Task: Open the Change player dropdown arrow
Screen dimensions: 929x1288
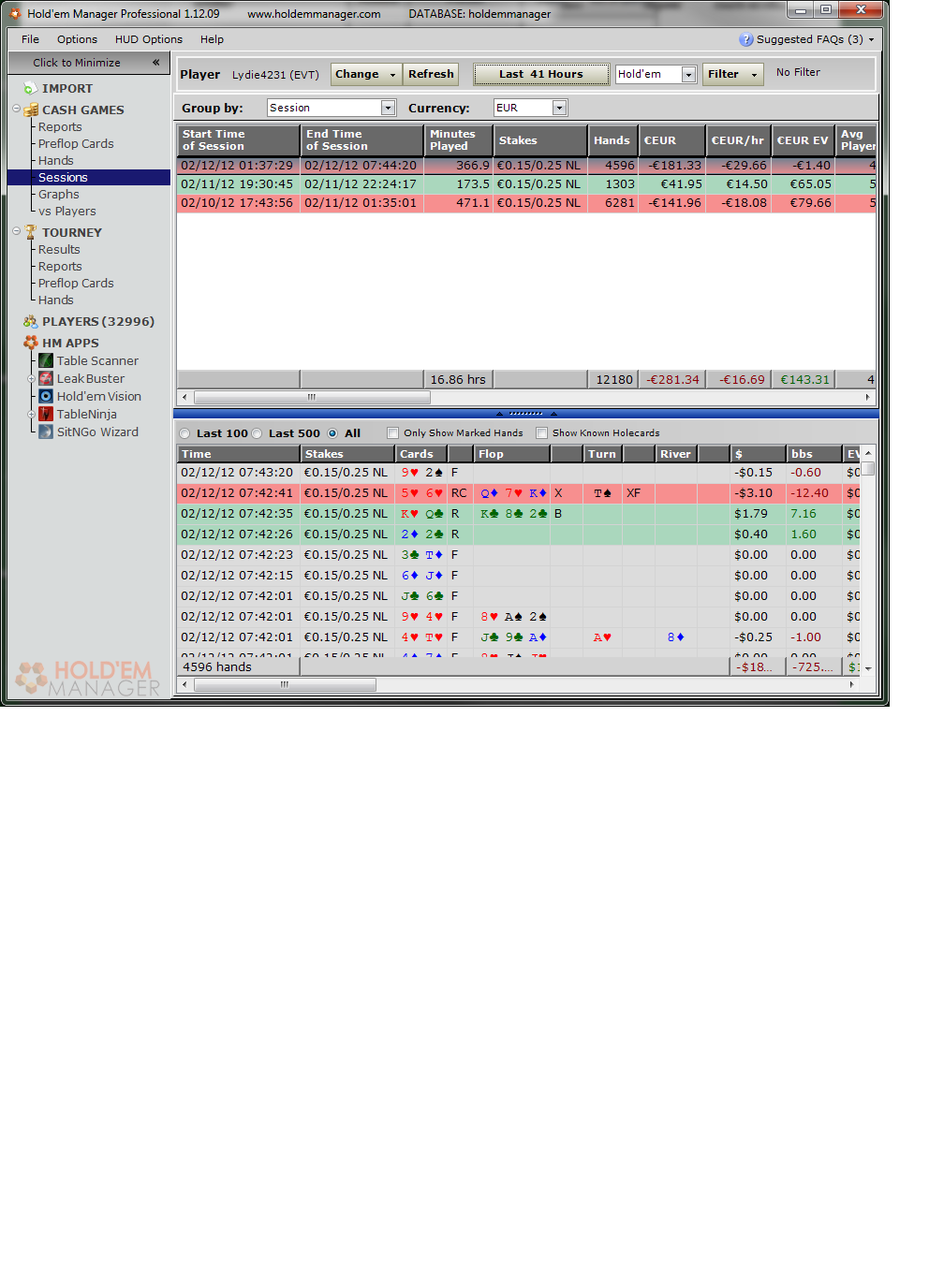Action: 393,75
